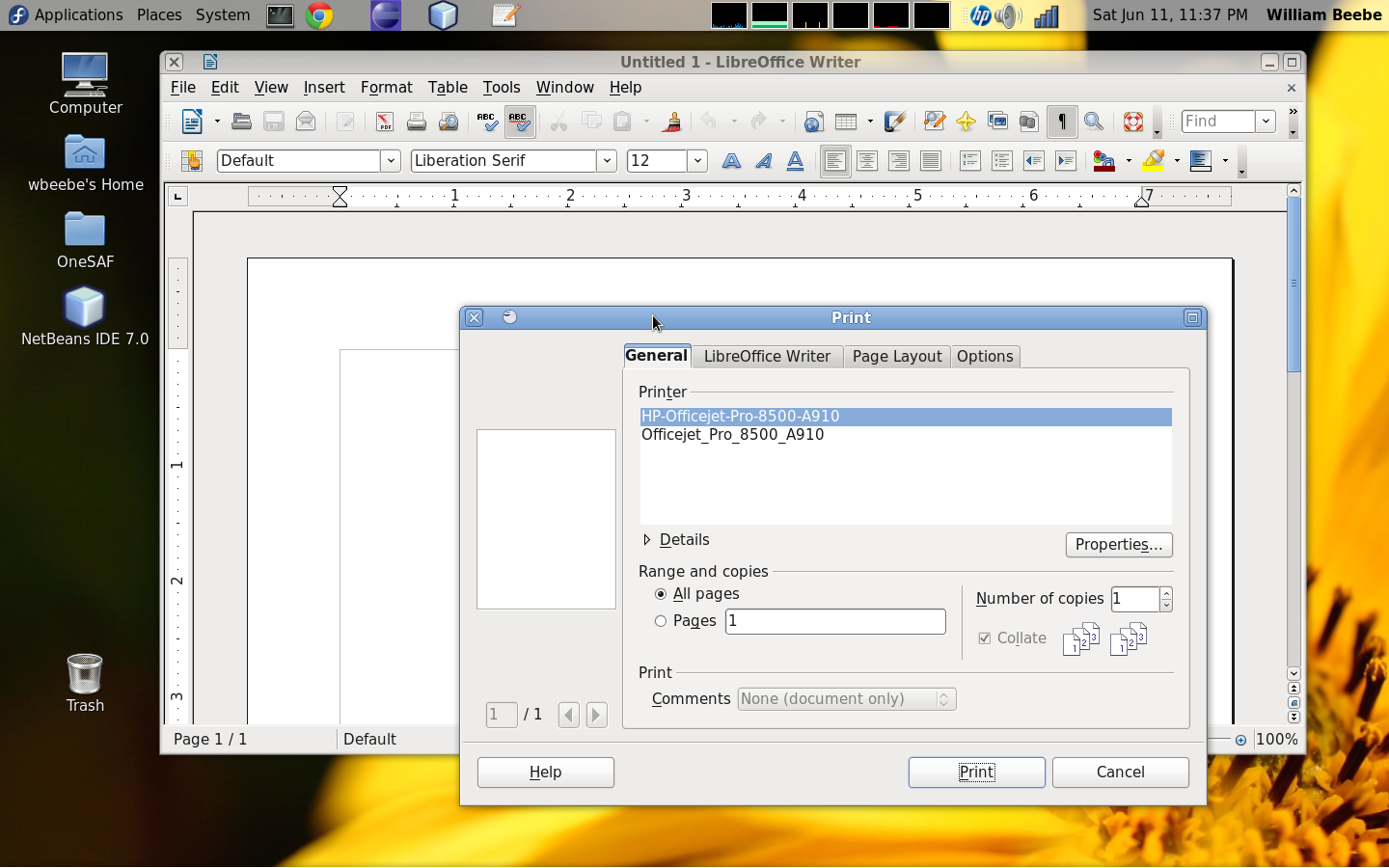Screen dimensions: 1389x868
Task: Open Page Preview from toolbar
Action: (x=449, y=122)
